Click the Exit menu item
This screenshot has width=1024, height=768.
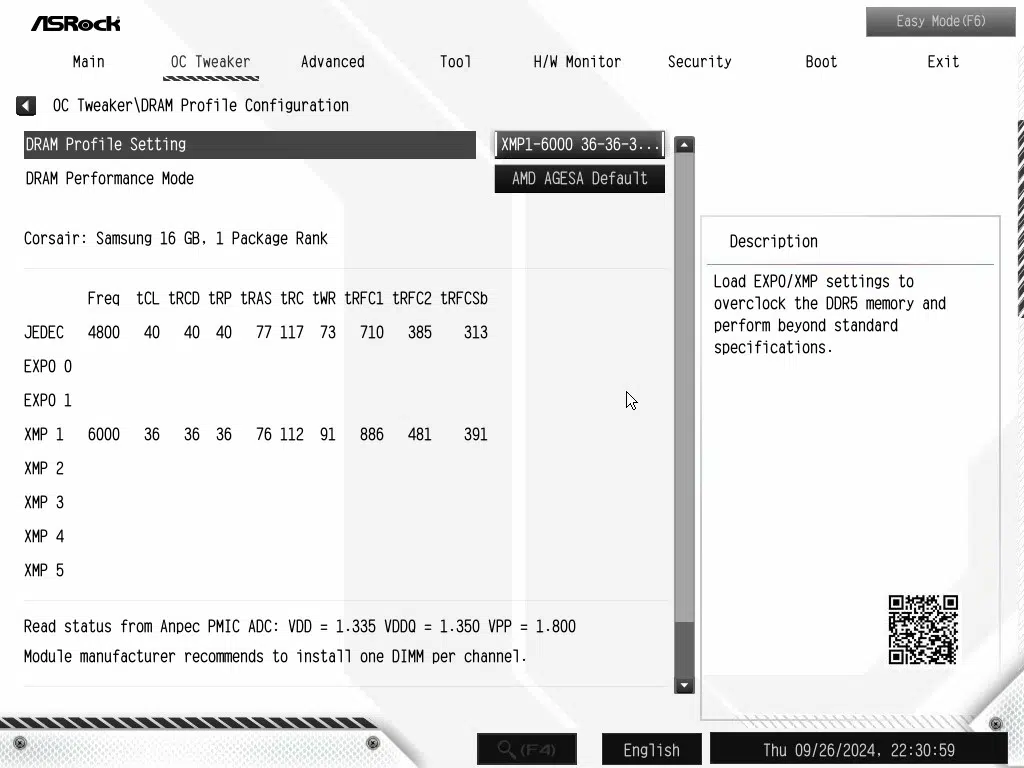943,62
